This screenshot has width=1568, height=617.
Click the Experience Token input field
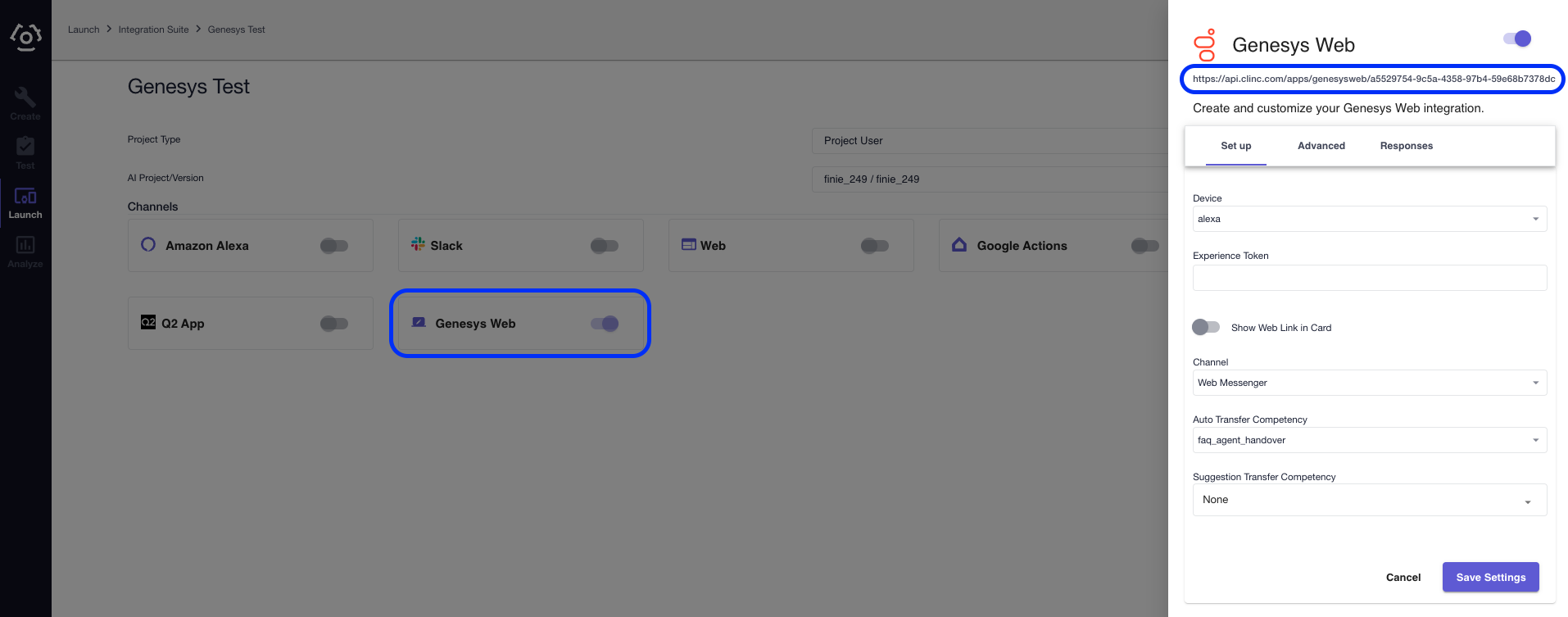[x=1370, y=278]
